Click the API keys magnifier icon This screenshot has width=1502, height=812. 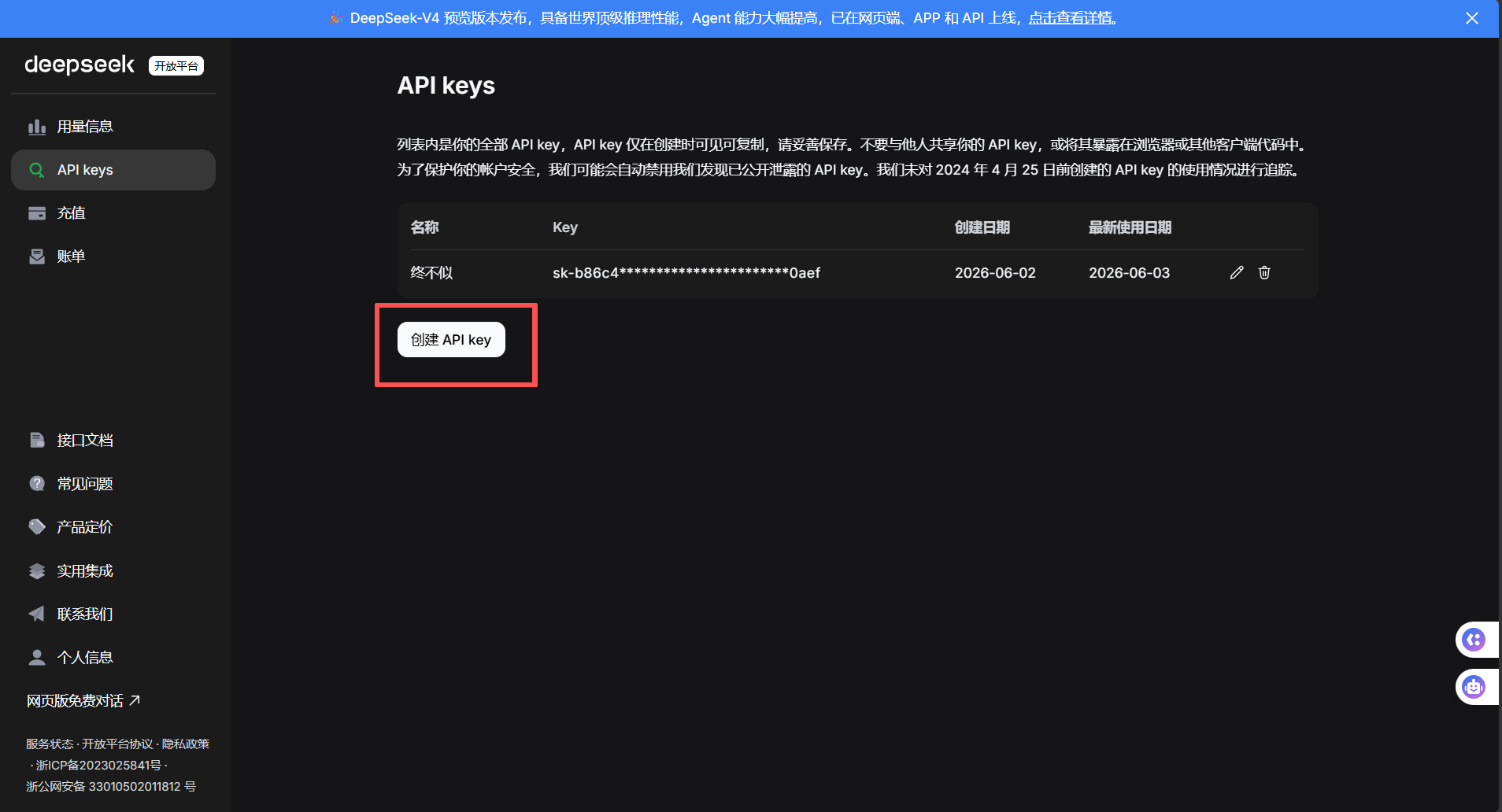pyautogui.click(x=37, y=170)
